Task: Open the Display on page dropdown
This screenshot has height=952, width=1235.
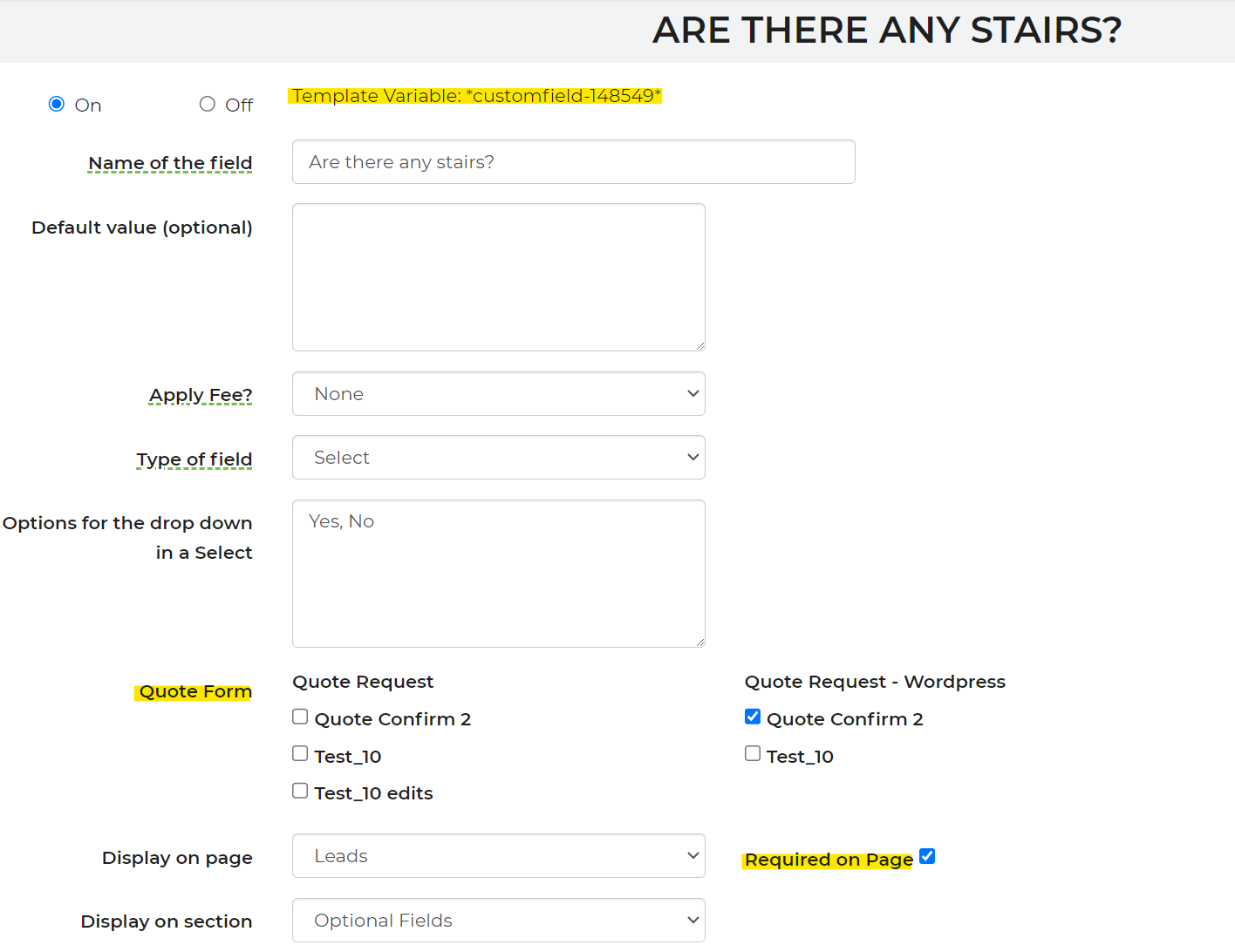Action: (x=498, y=856)
